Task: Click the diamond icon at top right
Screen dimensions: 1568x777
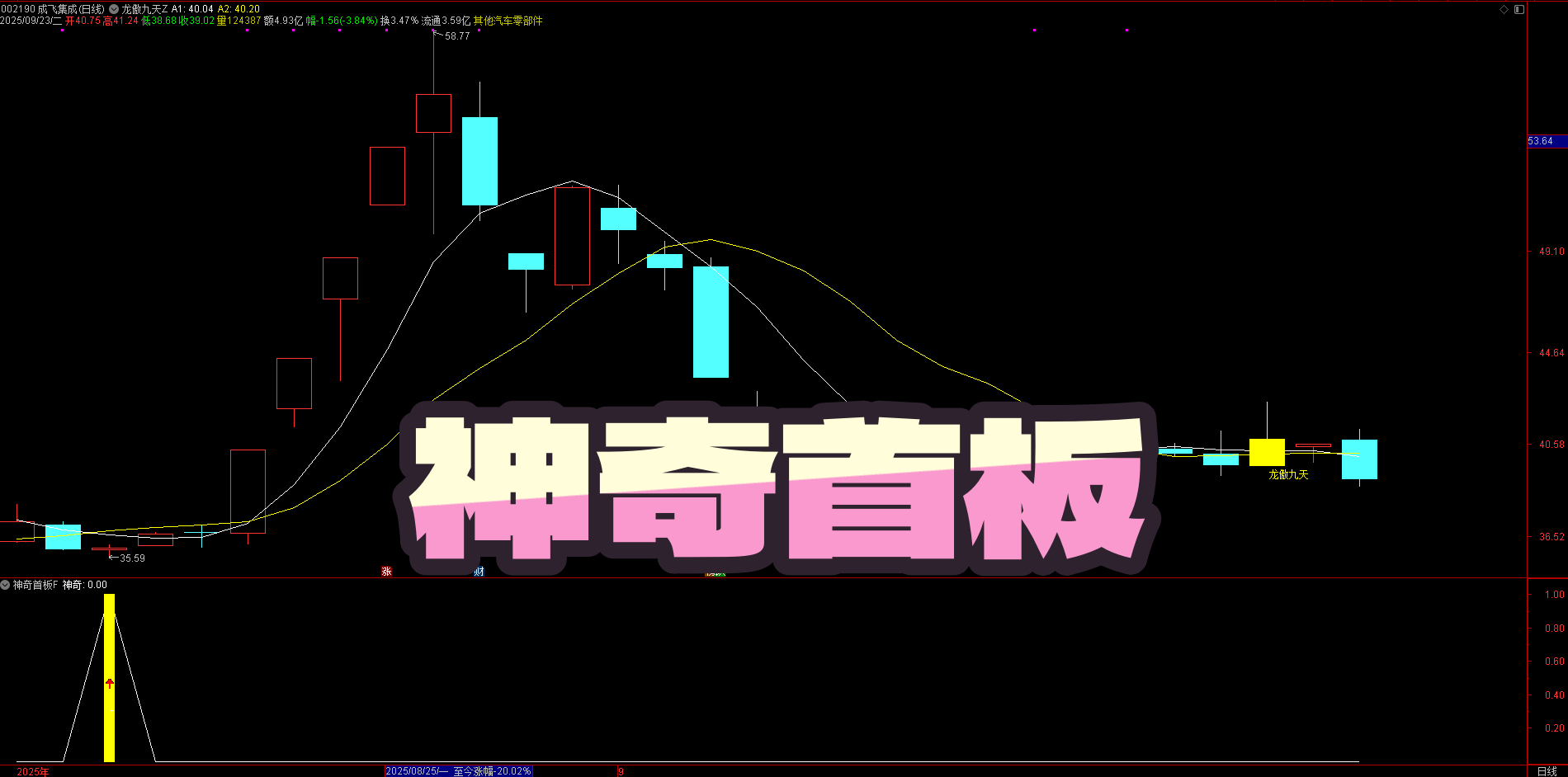Action: [1504, 9]
